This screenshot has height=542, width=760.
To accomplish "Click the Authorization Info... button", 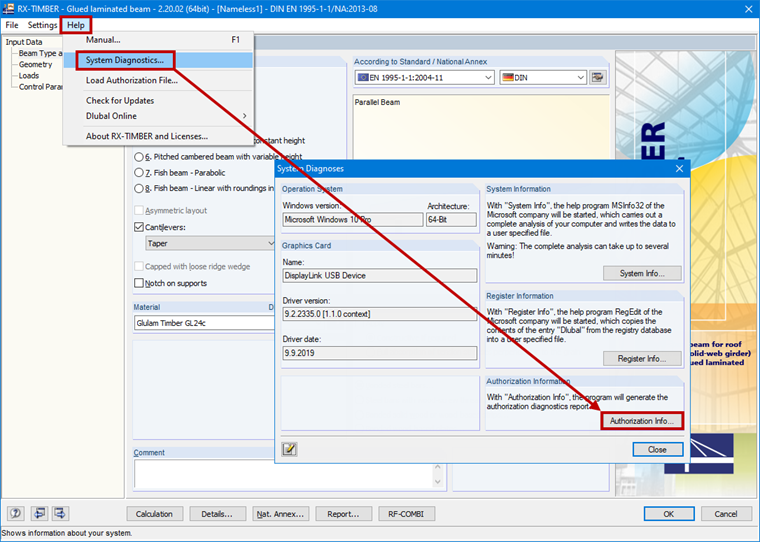I will [x=642, y=421].
